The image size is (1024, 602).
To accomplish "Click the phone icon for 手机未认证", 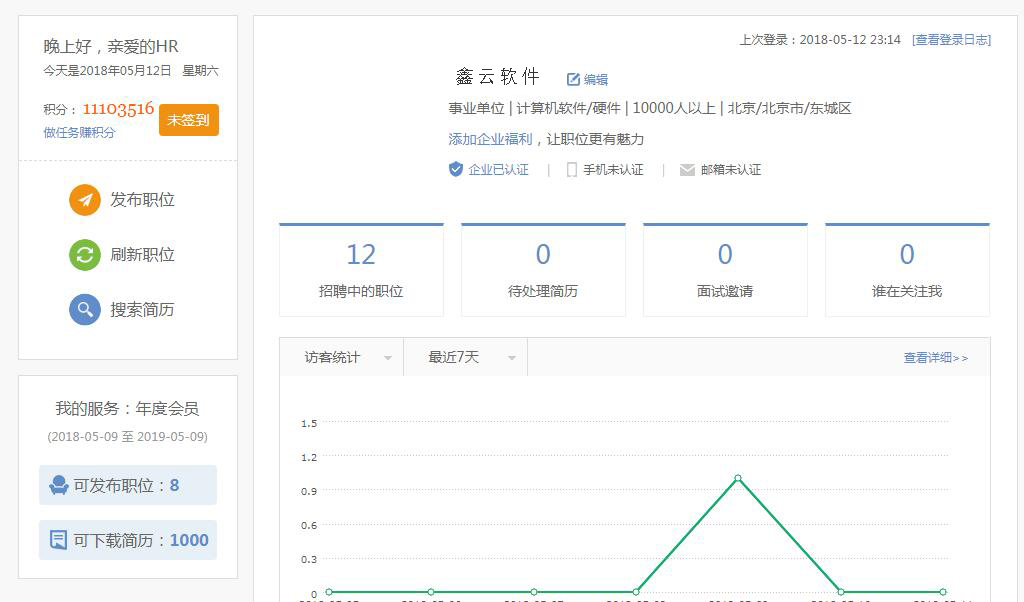I will pyautogui.click(x=572, y=170).
